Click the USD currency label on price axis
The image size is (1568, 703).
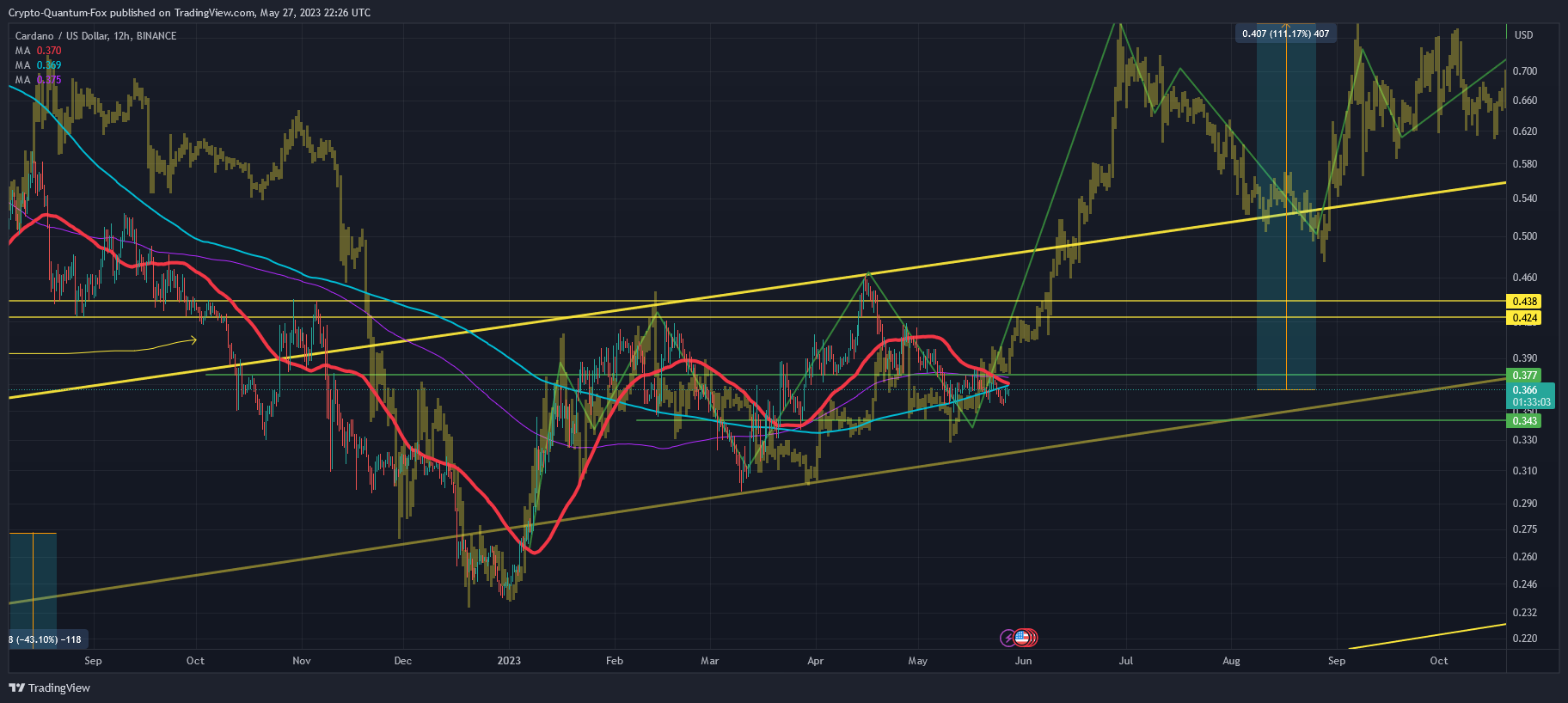pos(1523,35)
